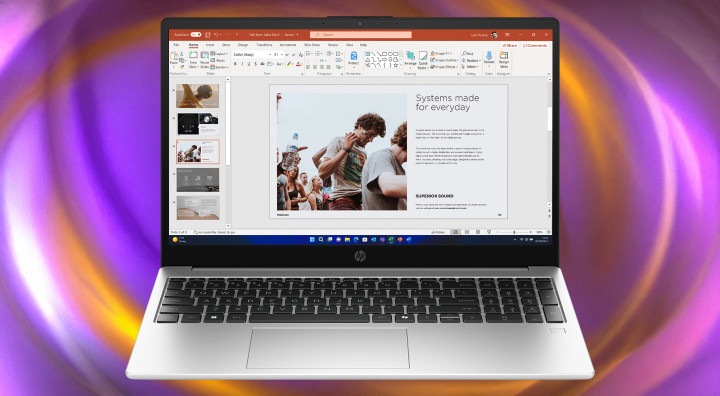Select the gray fourth slide thumbnail

198,180
